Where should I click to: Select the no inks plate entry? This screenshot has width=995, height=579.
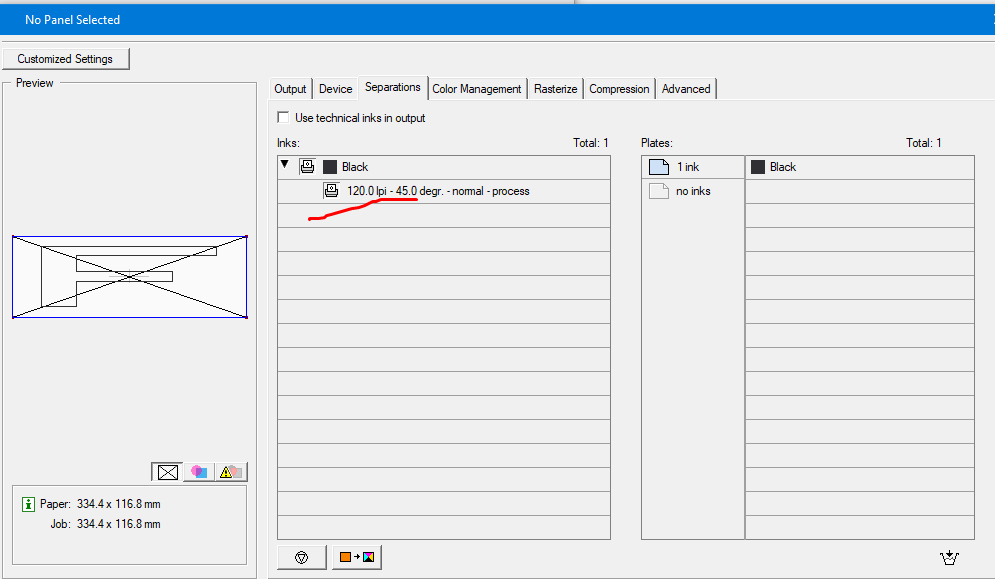pyautogui.click(x=693, y=191)
